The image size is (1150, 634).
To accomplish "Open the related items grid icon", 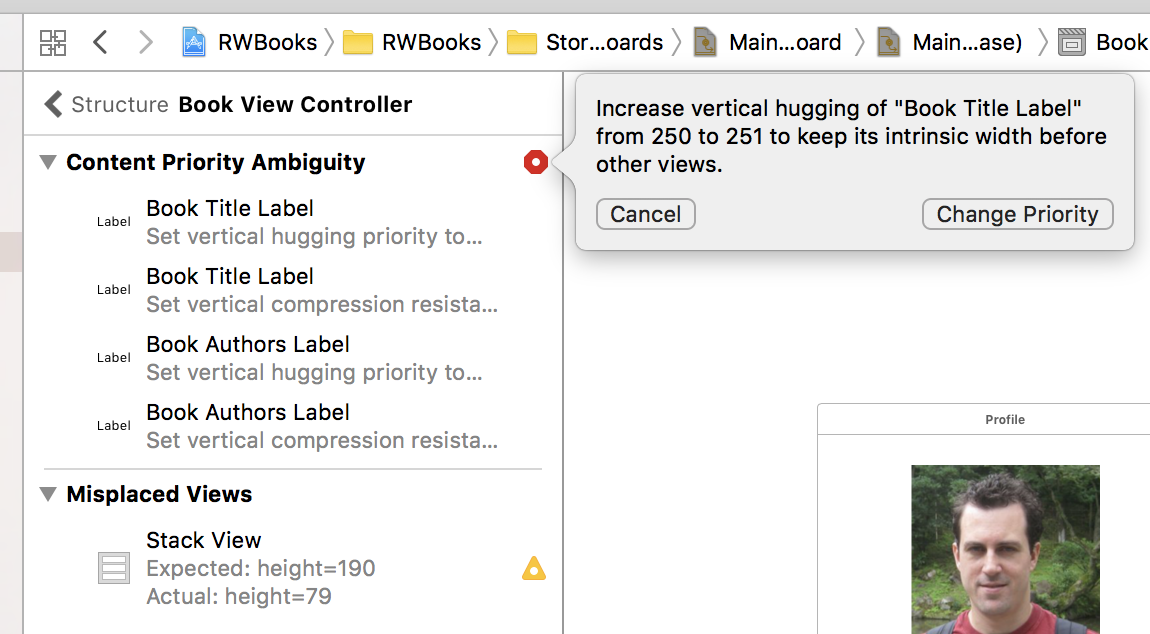I will 53,42.
